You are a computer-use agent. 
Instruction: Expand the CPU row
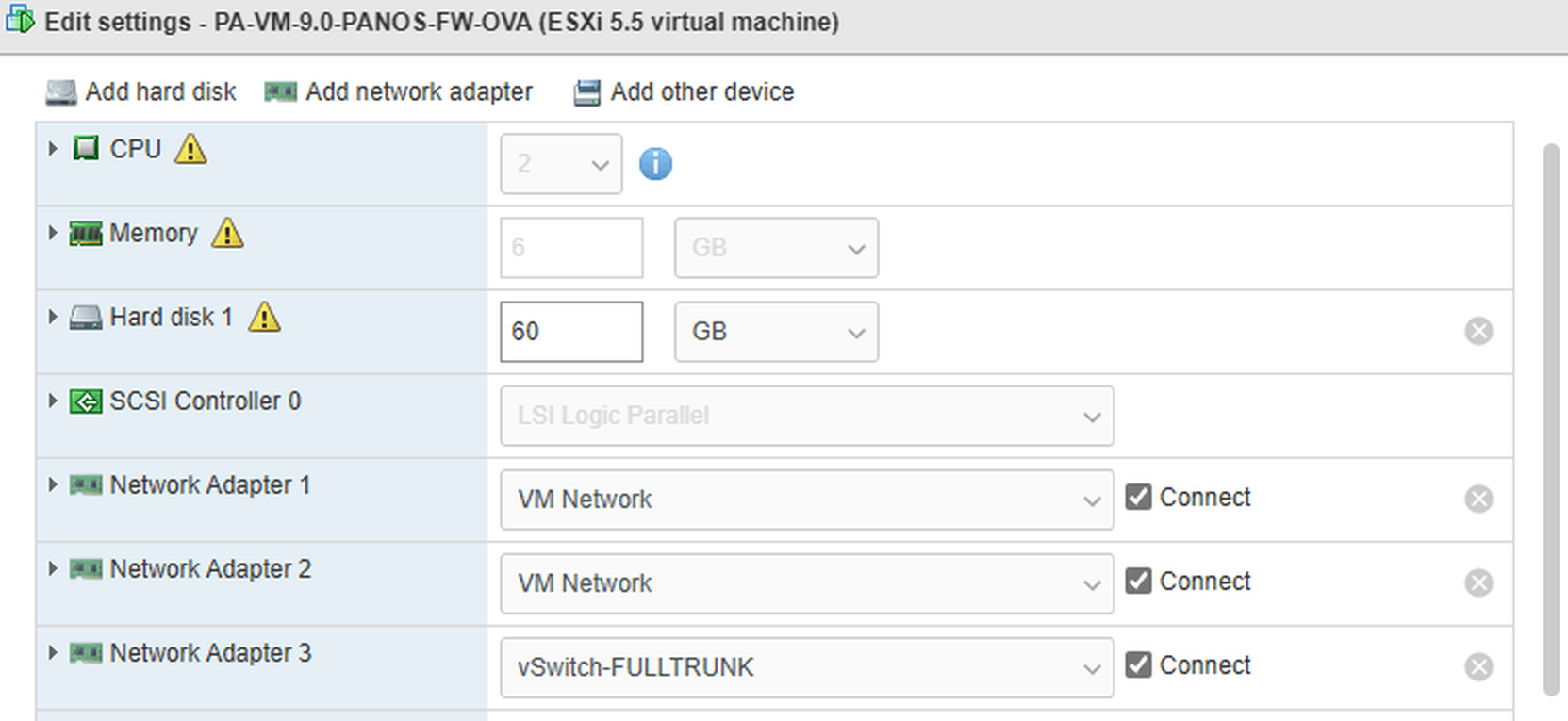(x=53, y=149)
